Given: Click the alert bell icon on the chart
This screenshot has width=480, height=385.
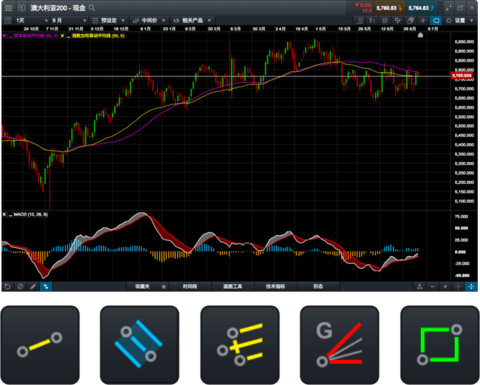Looking at the screenshot, I should (420, 35).
